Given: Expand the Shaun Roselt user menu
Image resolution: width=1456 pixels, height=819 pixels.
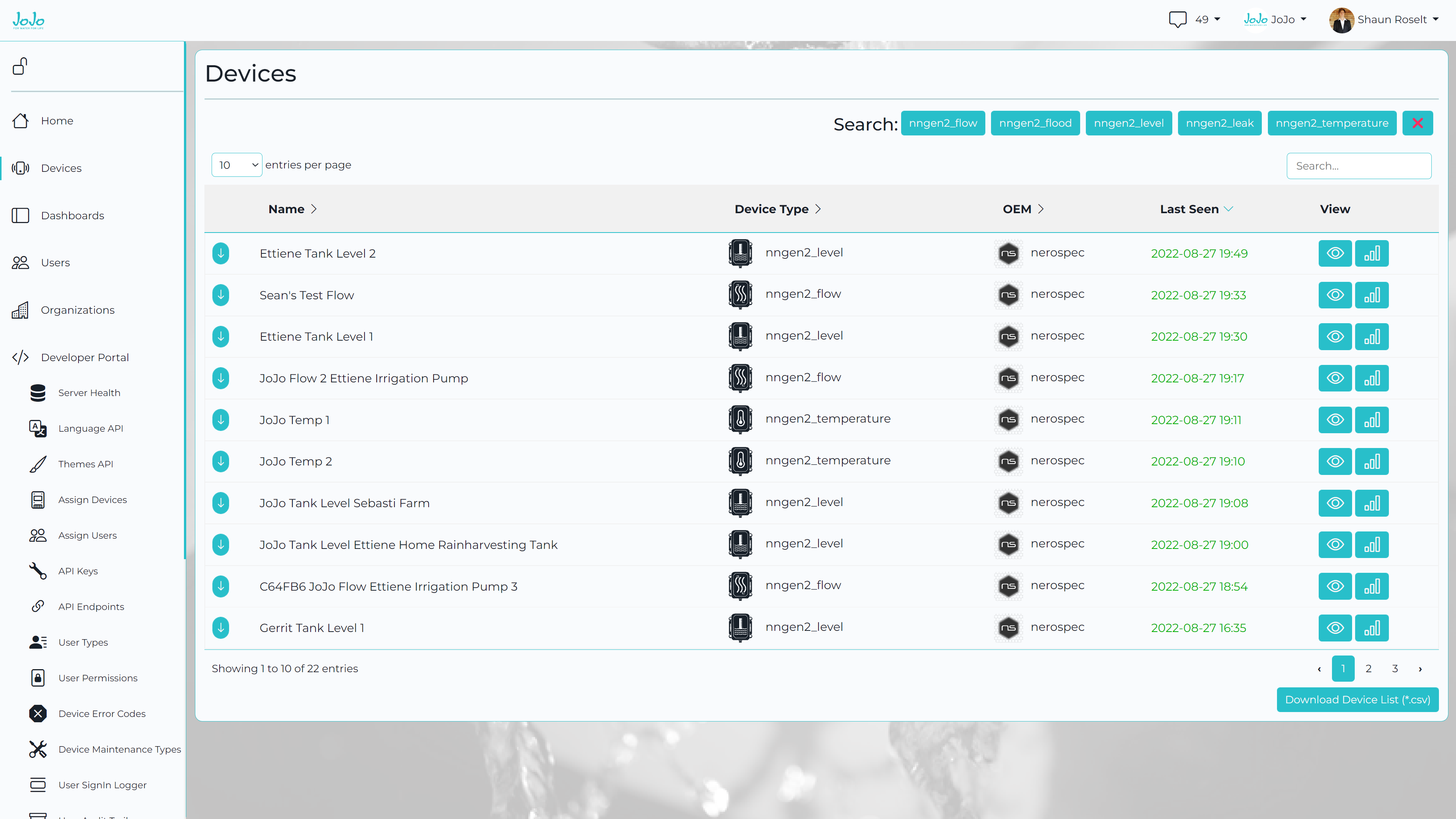Looking at the screenshot, I should click(1384, 20).
